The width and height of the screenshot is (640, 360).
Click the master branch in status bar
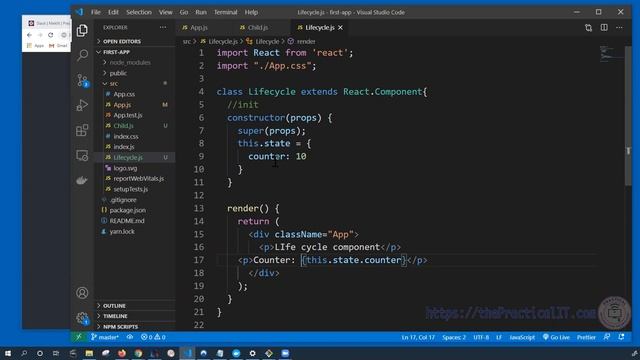click(105, 337)
